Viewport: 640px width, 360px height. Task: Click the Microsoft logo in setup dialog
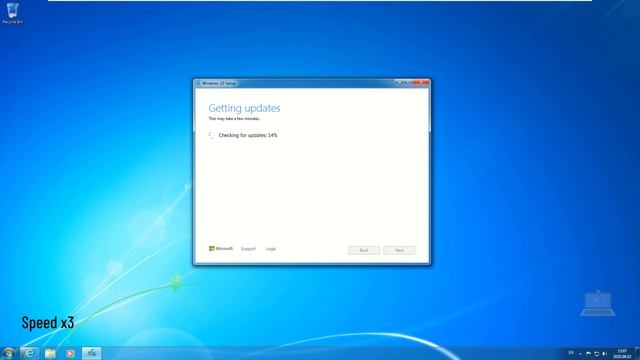pyautogui.click(x=221, y=249)
